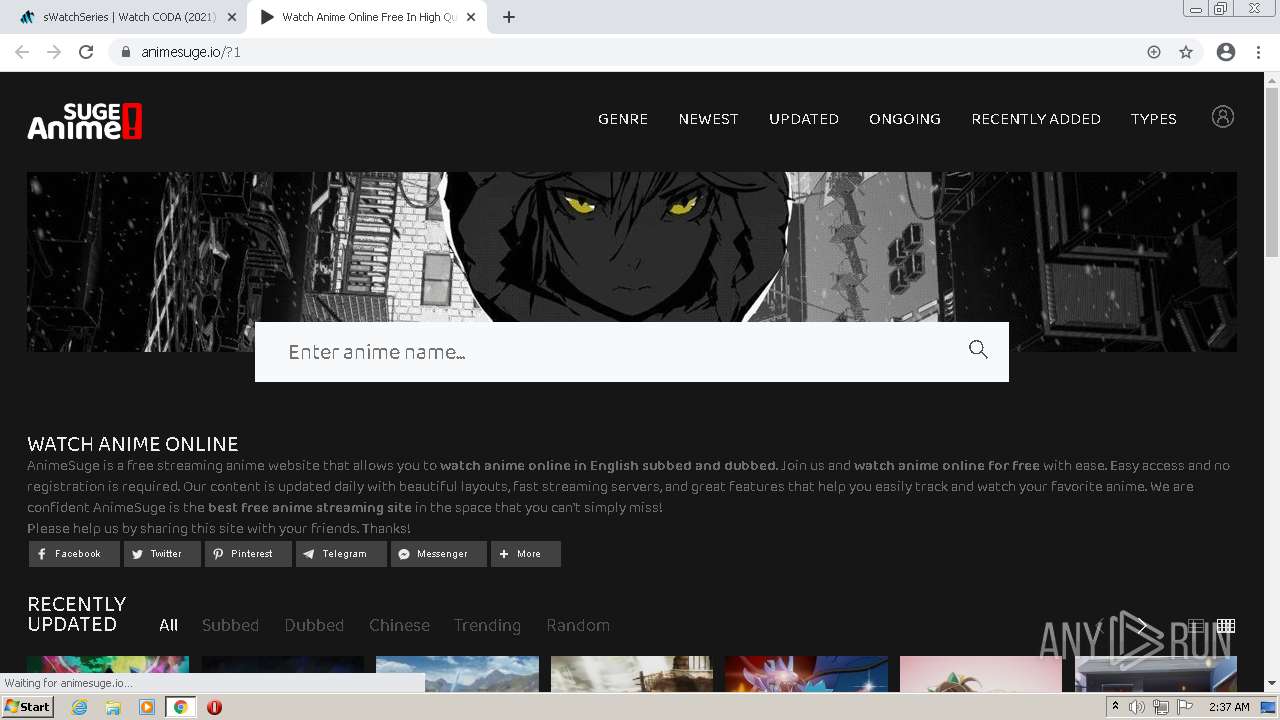Open the Chrome three-dot menu
1280x720 pixels.
tap(1258, 52)
